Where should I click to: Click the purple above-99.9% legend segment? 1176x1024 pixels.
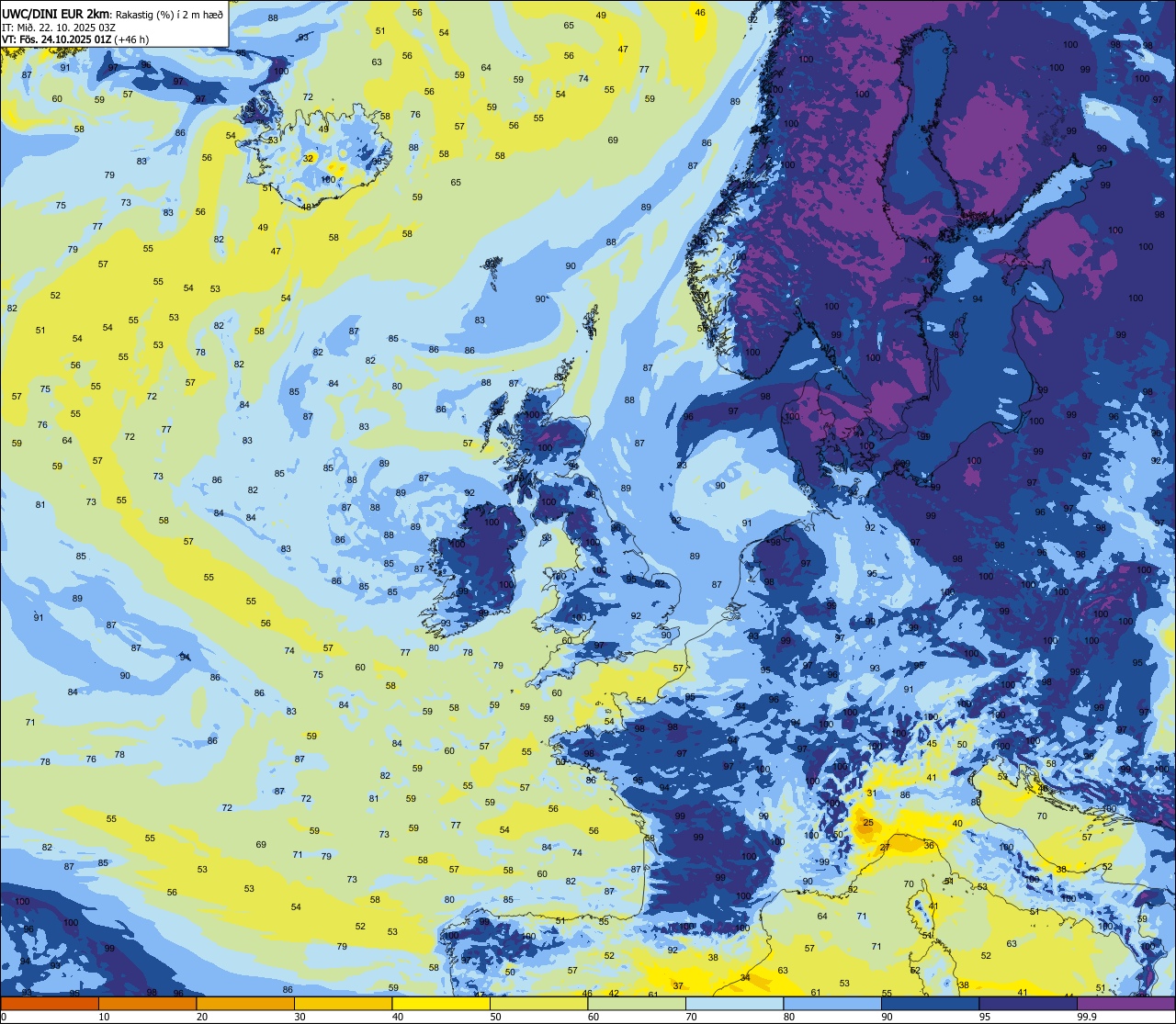pyautogui.click(x=1126, y=1004)
